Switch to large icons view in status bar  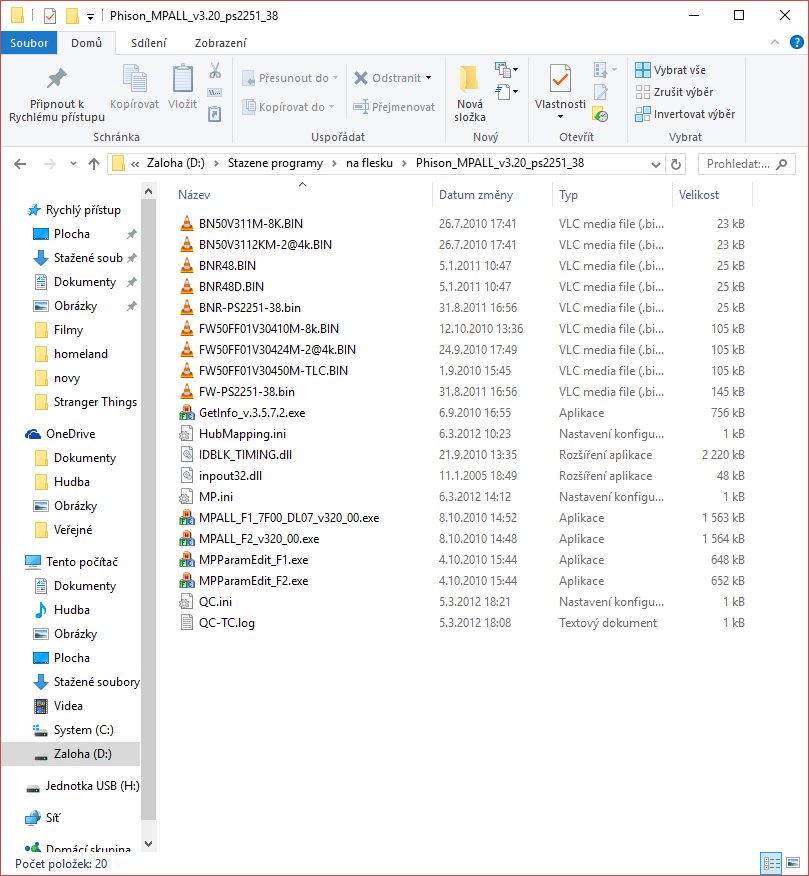[793, 863]
